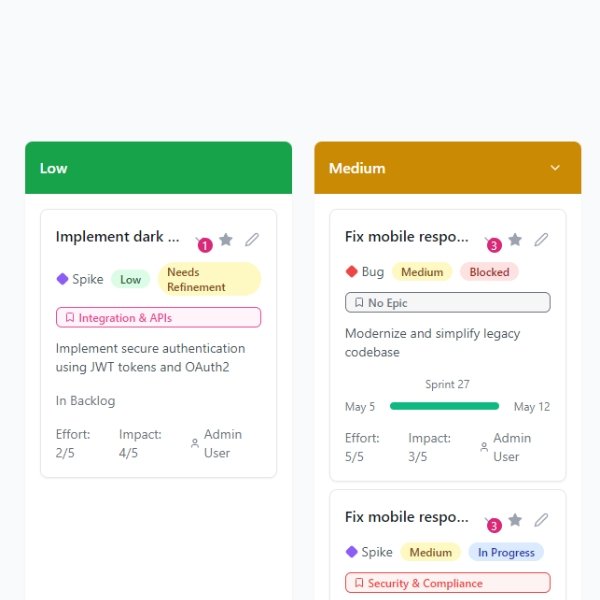This screenshot has width=600, height=600.
Task: Star the first Fix mobile respo card
Action: 515,240
